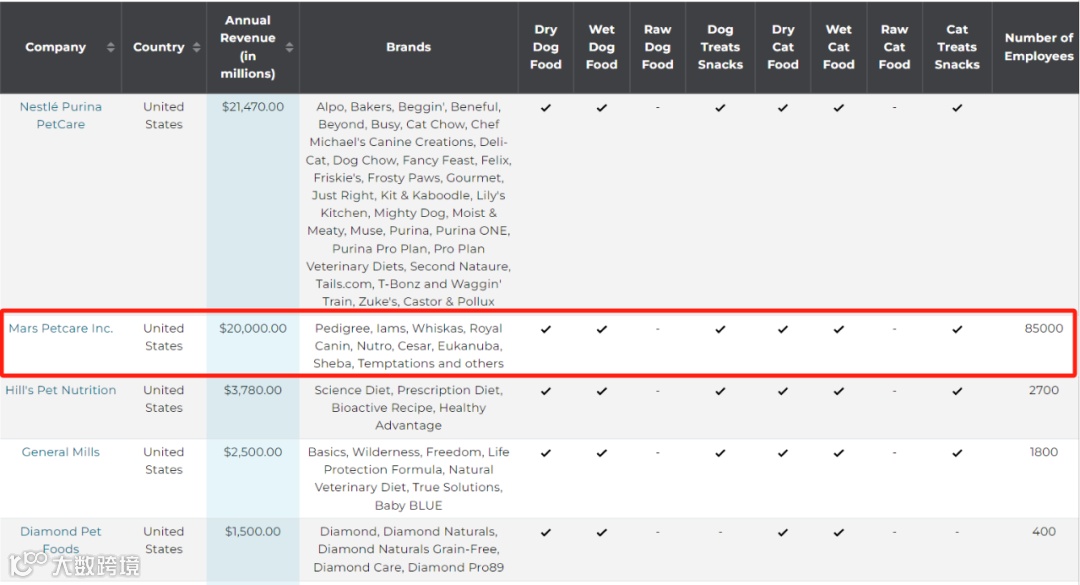Viewport: 1080px width, 585px height.
Task: Click the Cat Treats Snacks header
Action: [957, 47]
